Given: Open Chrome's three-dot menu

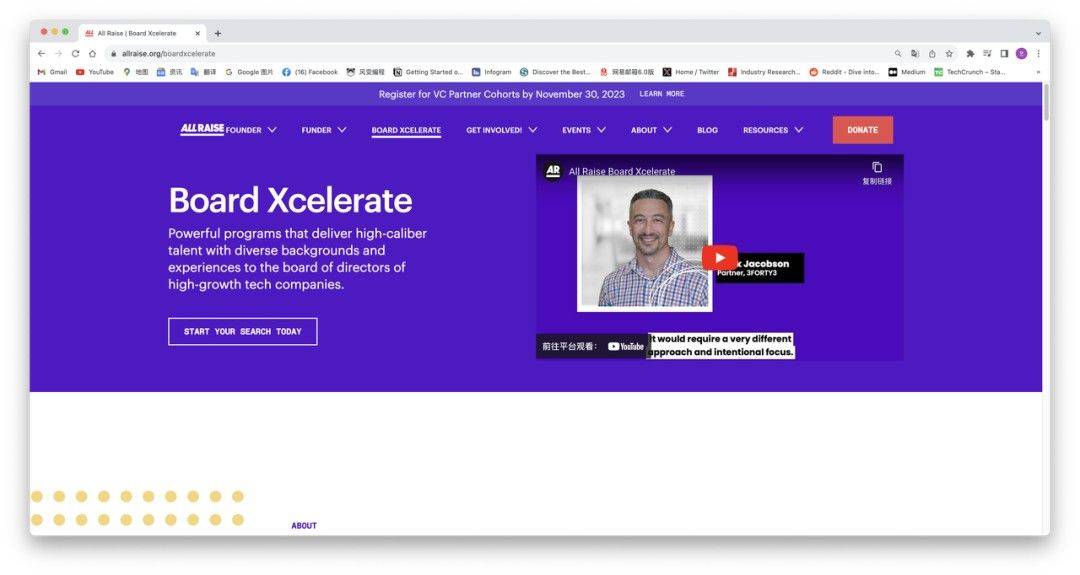Looking at the screenshot, I should click(x=1038, y=54).
